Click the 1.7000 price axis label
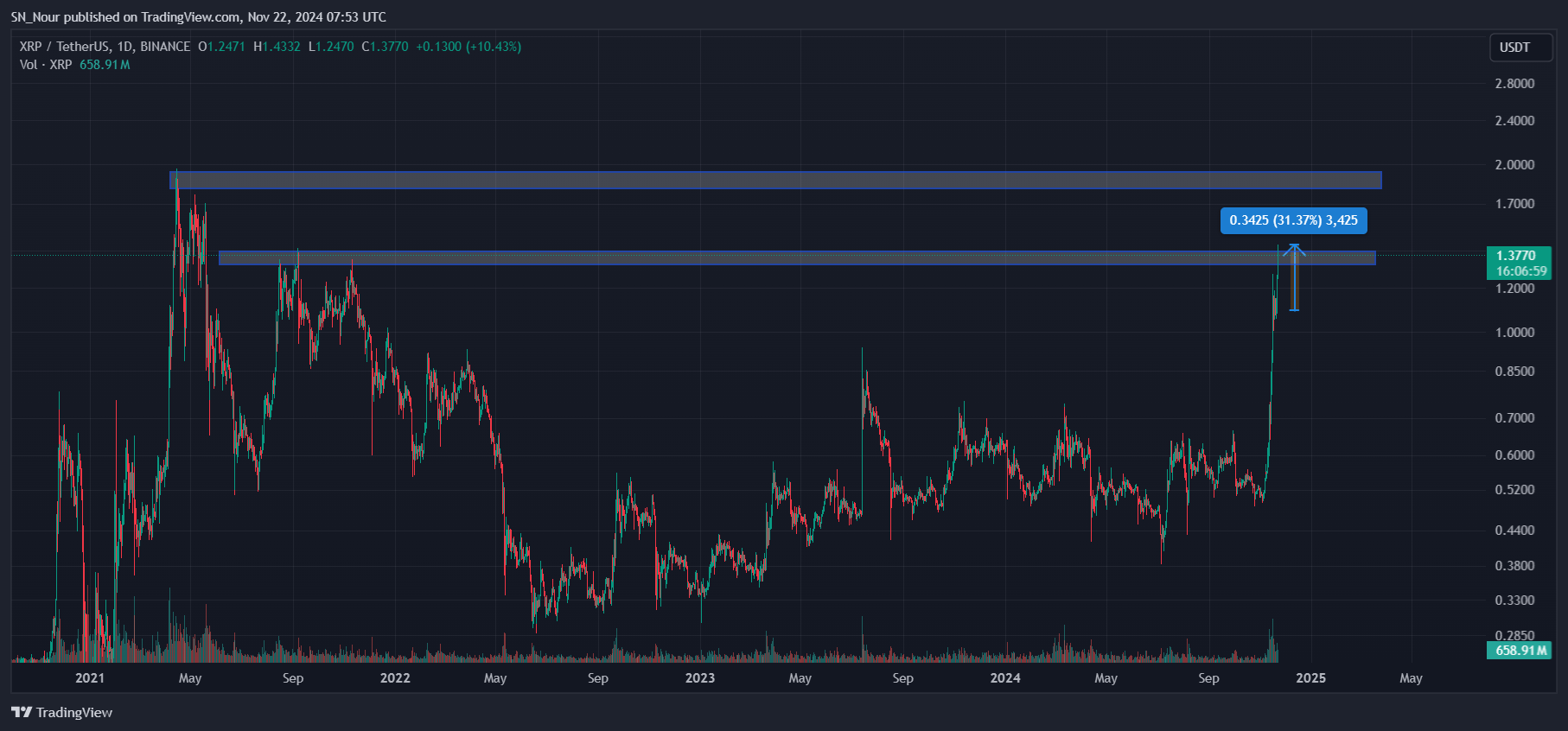Screen dimensions: 1568x731 (1514, 204)
